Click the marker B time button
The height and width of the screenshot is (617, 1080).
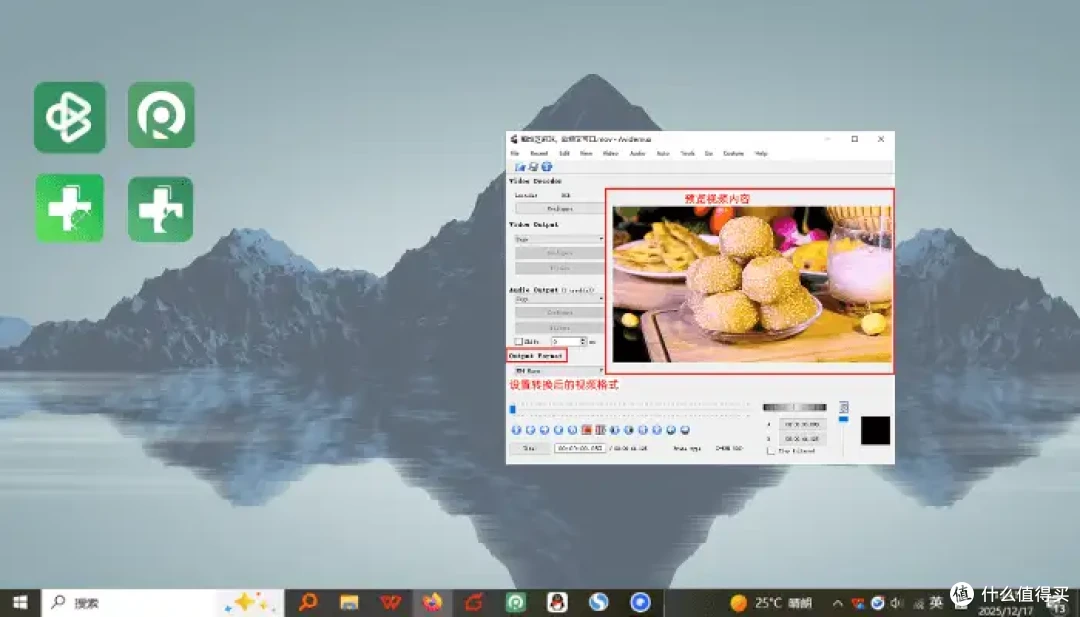click(802, 438)
